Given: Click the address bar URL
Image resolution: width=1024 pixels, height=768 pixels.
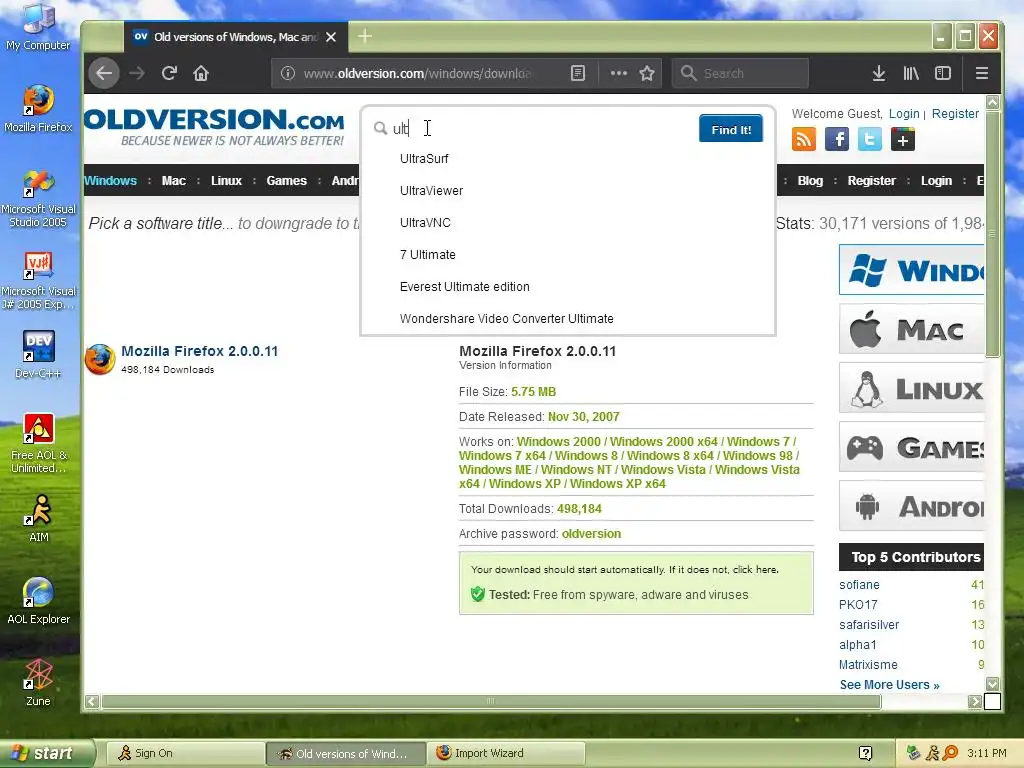Looking at the screenshot, I should [x=418, y=73].
